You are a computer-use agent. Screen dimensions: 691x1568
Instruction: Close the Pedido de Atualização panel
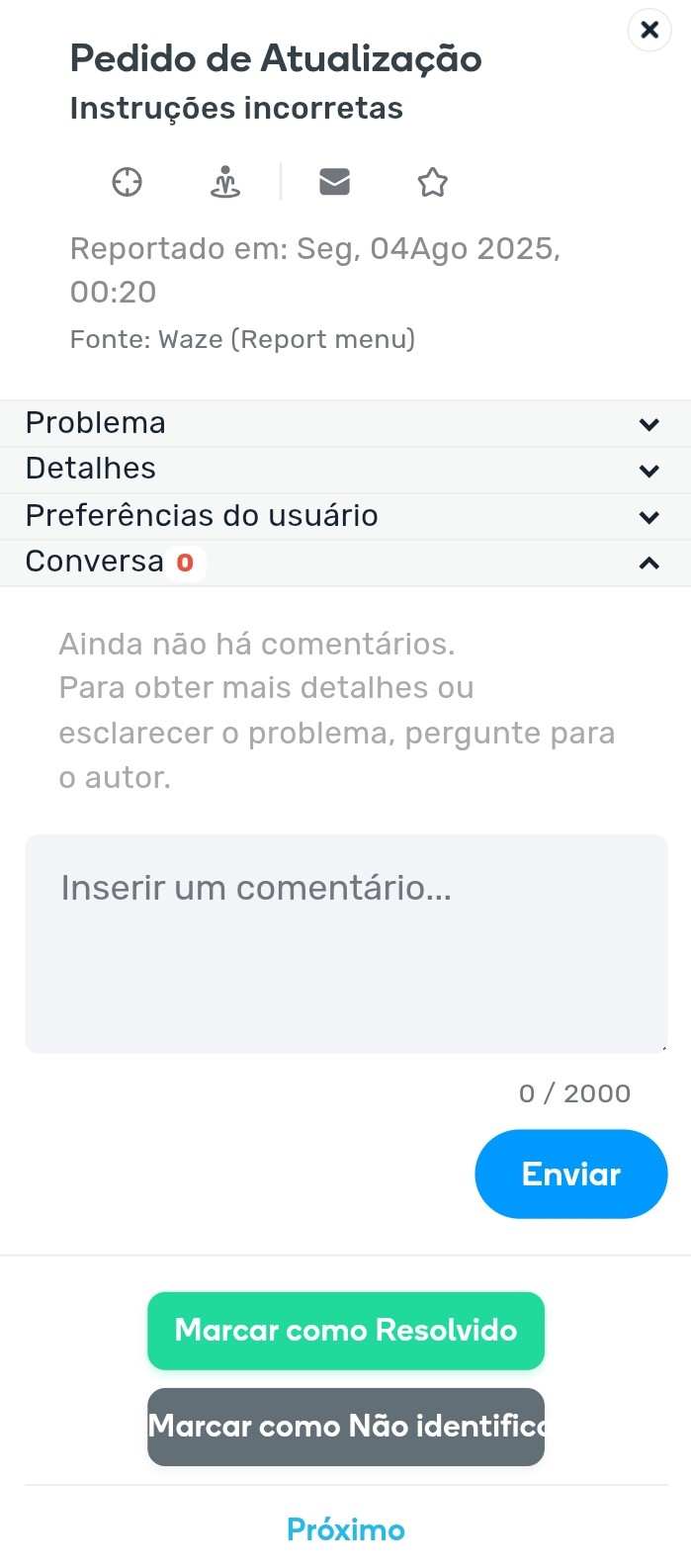(x=649, y=30)
